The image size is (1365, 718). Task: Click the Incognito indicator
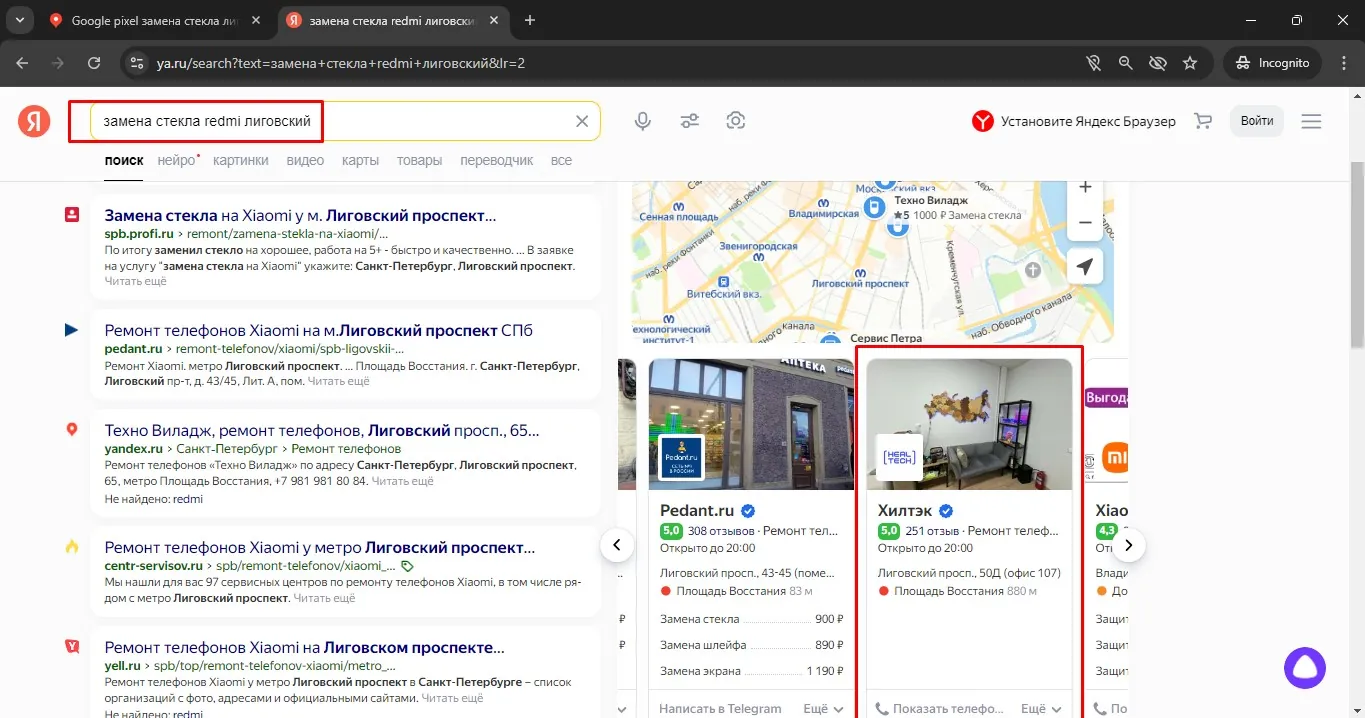pyautogui.click(x=1272, y=62)
